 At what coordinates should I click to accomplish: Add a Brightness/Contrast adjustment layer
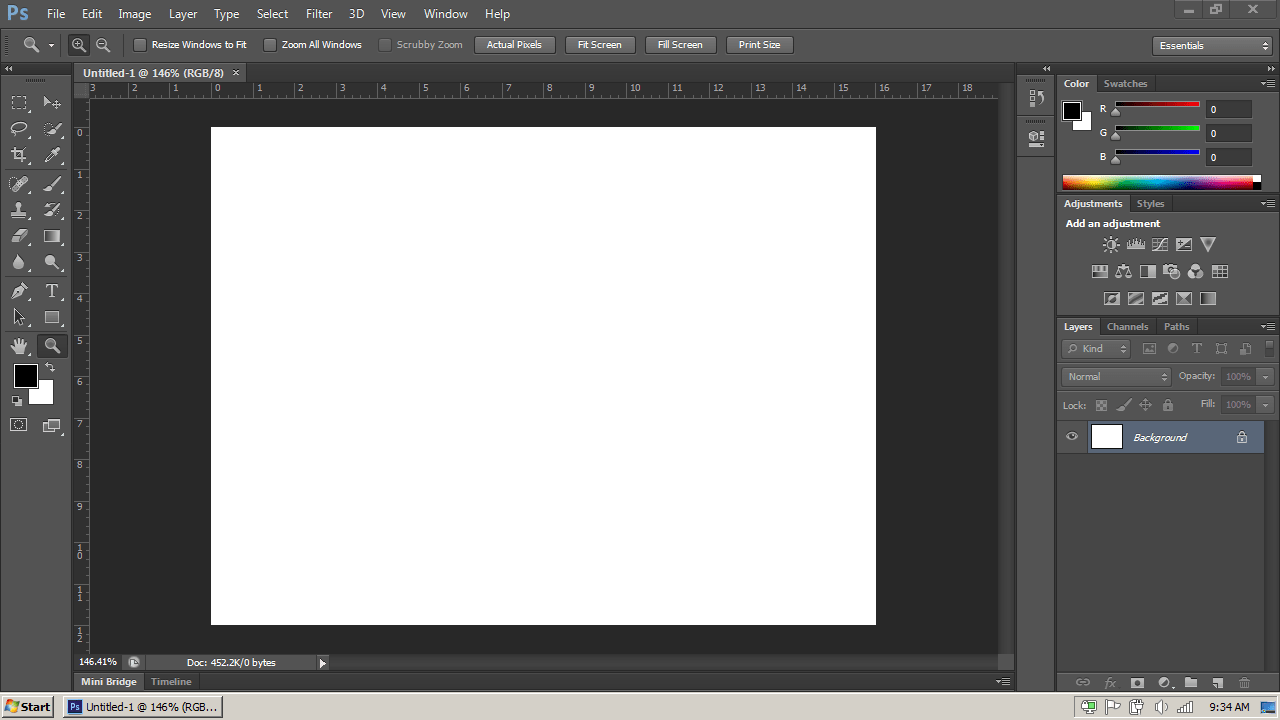click(1111, 244)
